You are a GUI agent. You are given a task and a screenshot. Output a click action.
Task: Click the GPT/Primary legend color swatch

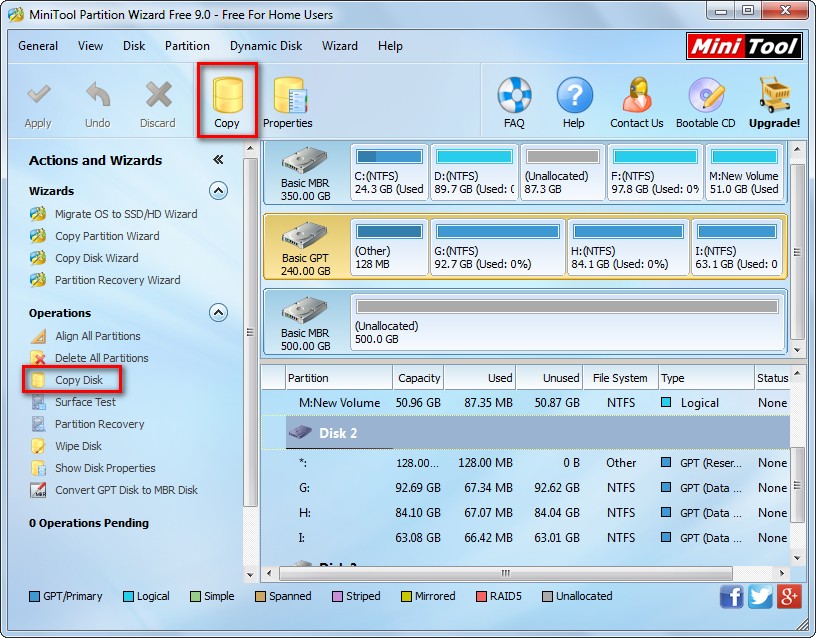click(x=34, y=596)
